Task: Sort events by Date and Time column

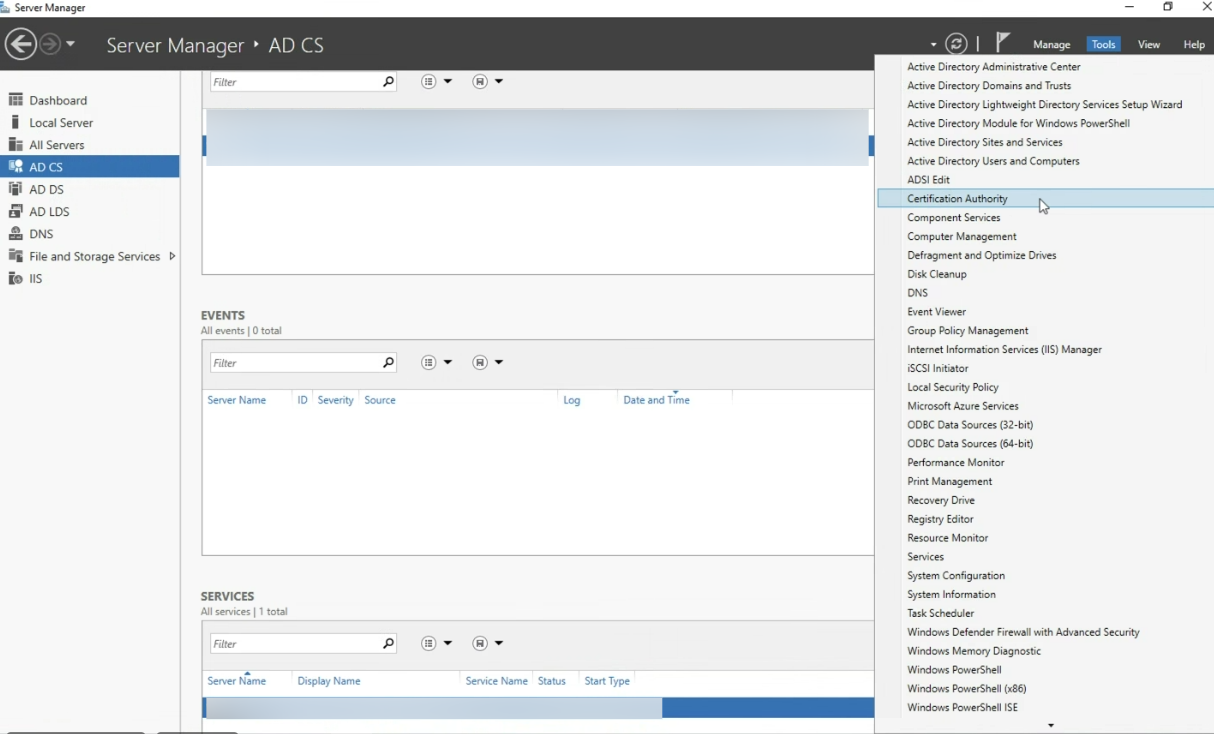Action: click(656, 400)
